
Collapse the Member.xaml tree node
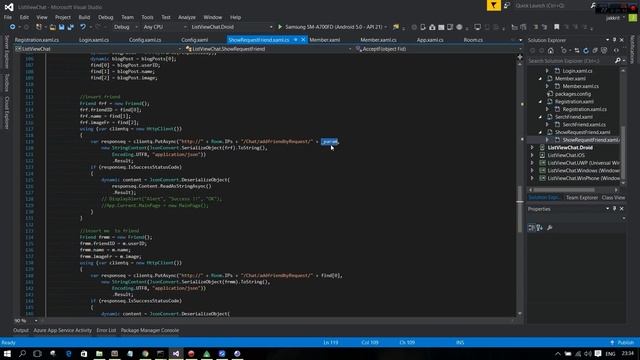coord(540,79)
